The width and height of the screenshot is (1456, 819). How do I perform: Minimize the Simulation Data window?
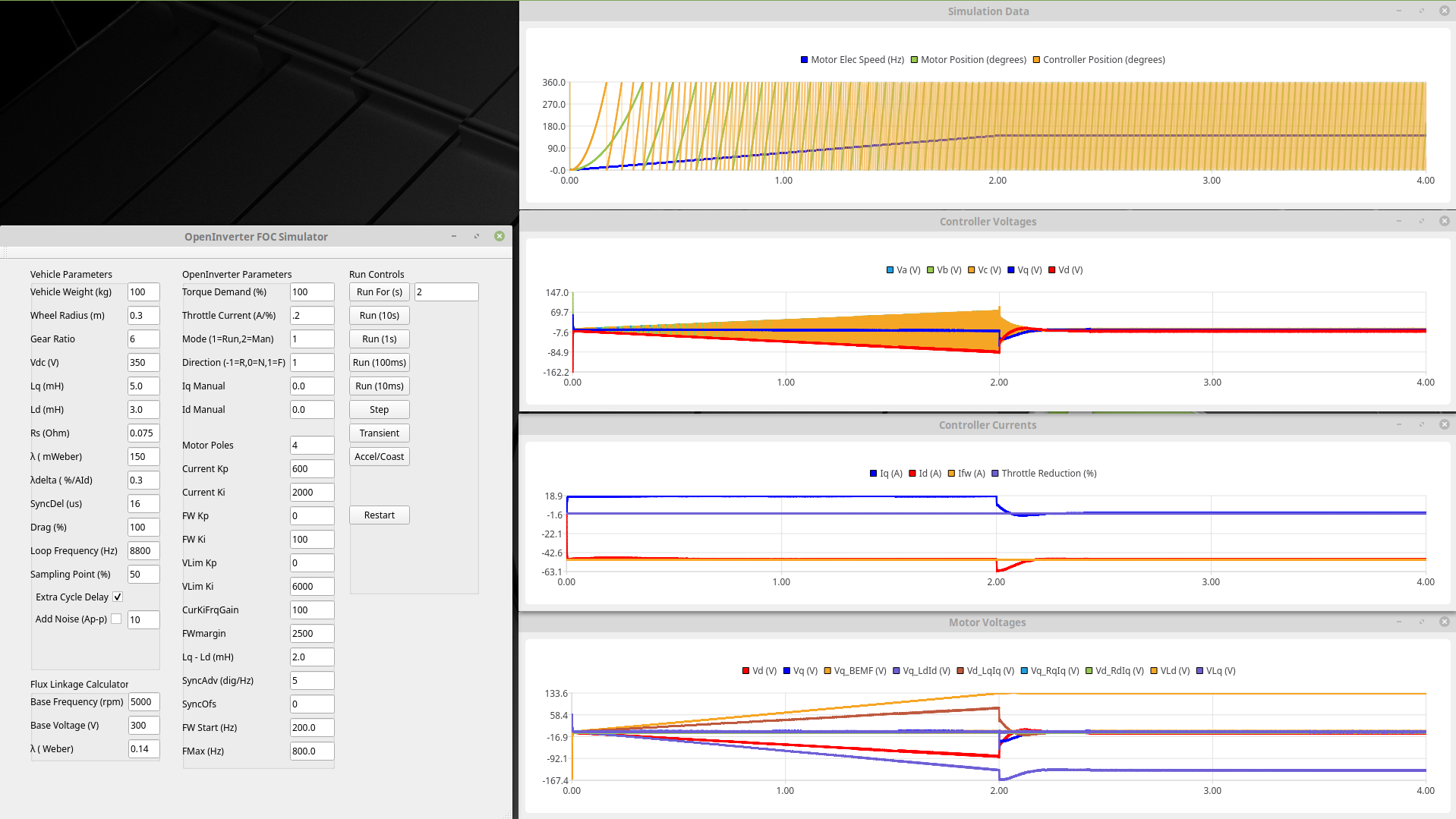click(1398, 11)
